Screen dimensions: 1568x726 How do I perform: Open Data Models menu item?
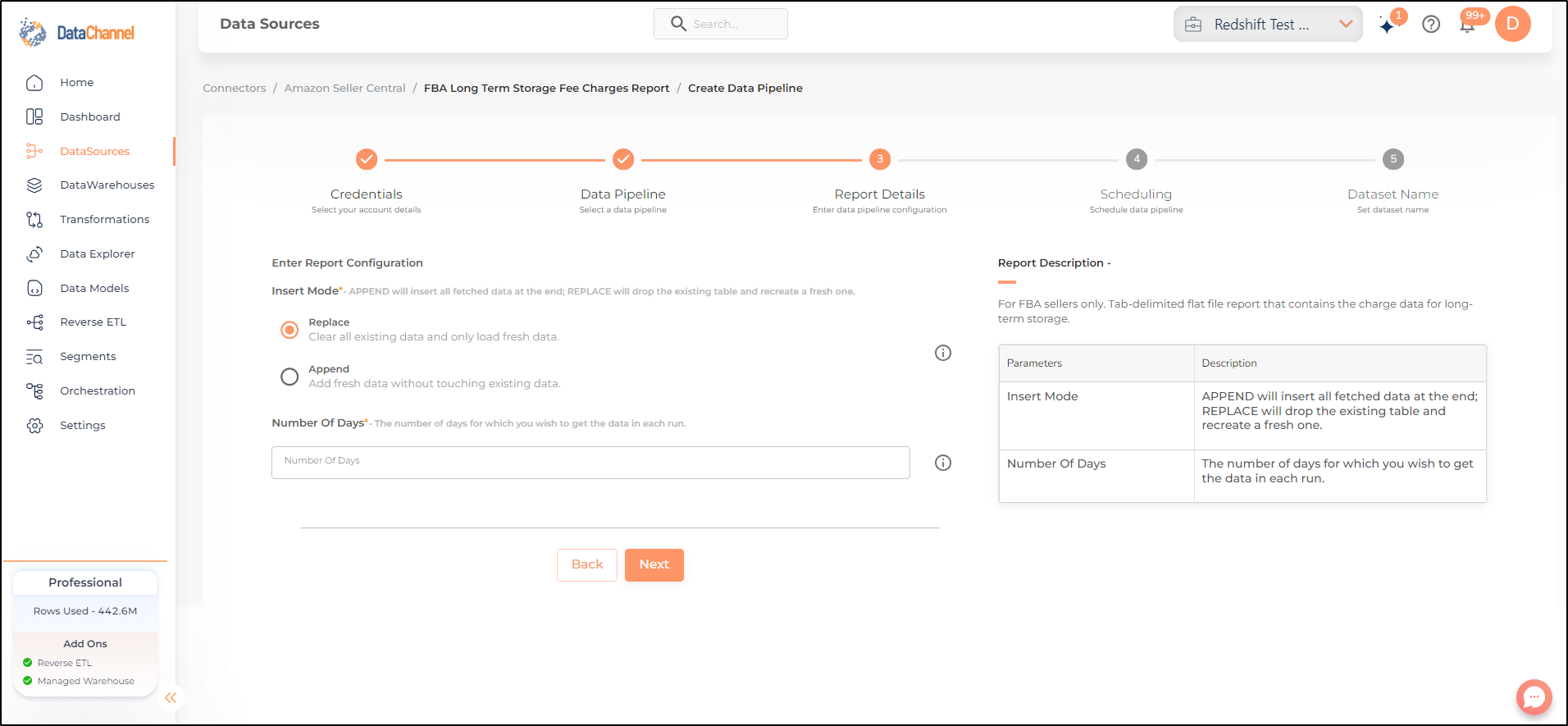tap(94, 288)
